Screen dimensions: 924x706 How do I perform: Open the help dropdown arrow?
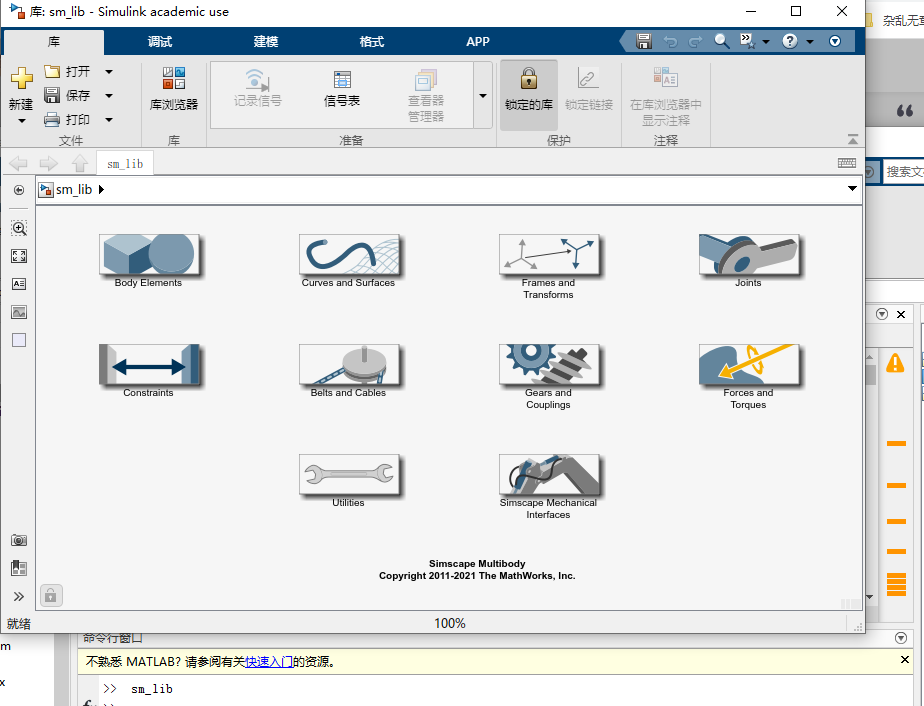(x=810, y=41)
